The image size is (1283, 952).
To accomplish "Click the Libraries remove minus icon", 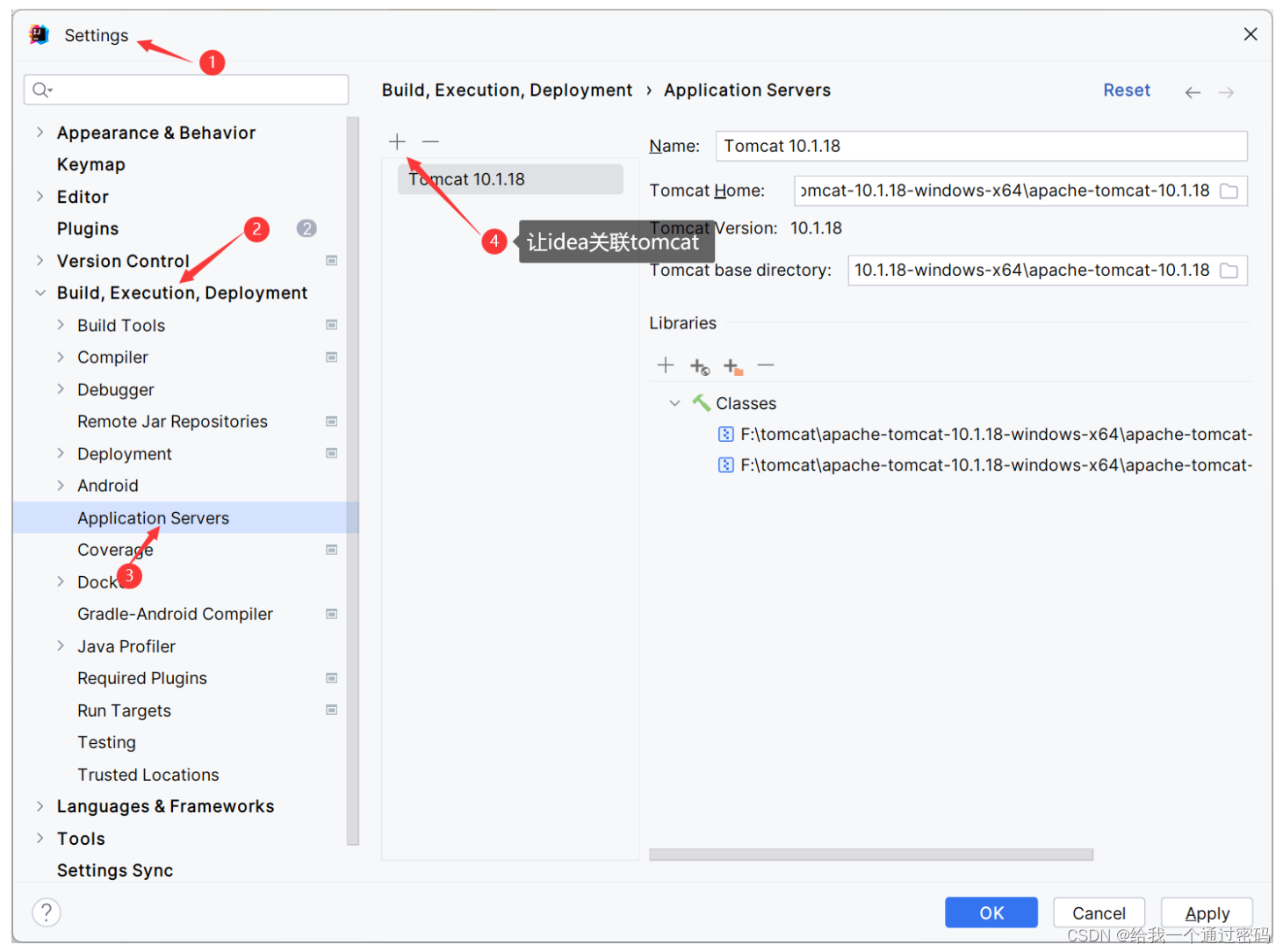I will click(766, 365).
